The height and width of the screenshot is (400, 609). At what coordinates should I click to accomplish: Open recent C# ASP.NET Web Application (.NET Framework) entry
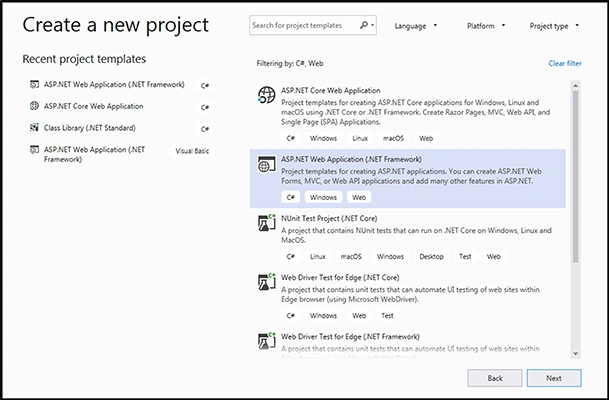coord(114,84)
